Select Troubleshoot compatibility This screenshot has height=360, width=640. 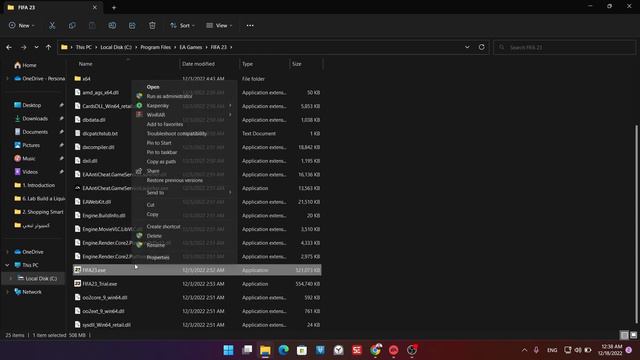point(184,133)
